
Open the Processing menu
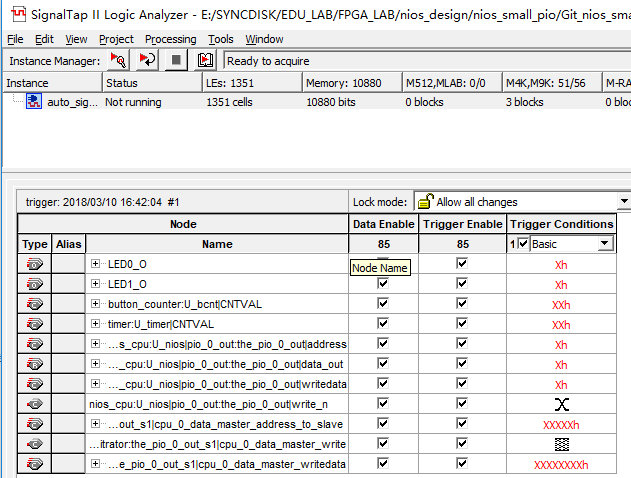(x=171, y=39)
